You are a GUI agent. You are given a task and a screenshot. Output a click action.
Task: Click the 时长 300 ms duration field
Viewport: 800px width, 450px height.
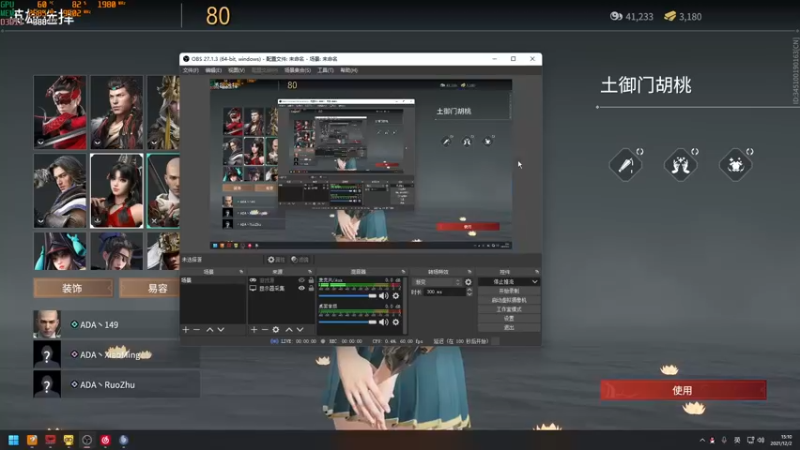444,292
